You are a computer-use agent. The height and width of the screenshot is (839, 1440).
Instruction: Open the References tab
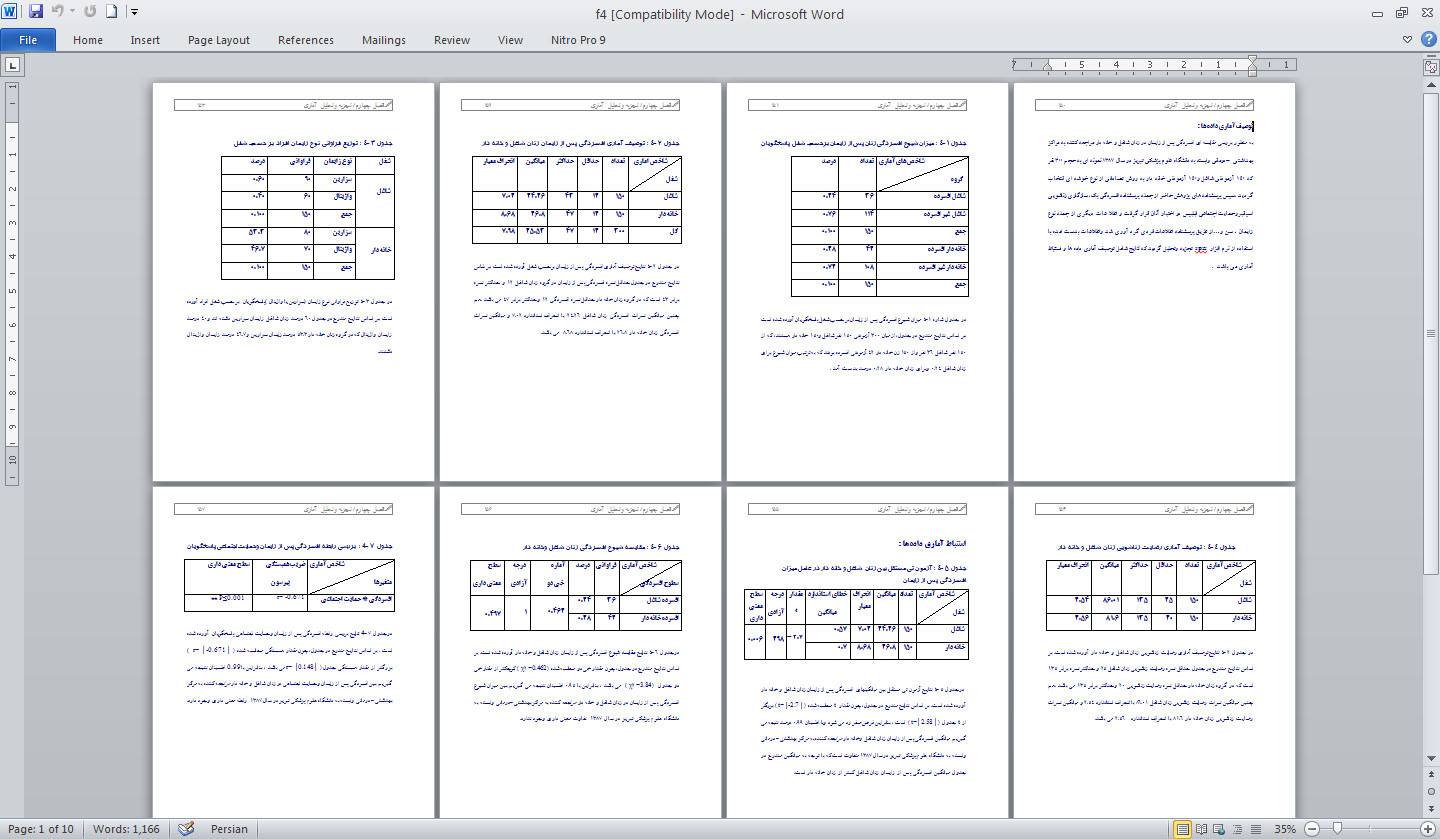pyautogui.click(x=306, y=40)
